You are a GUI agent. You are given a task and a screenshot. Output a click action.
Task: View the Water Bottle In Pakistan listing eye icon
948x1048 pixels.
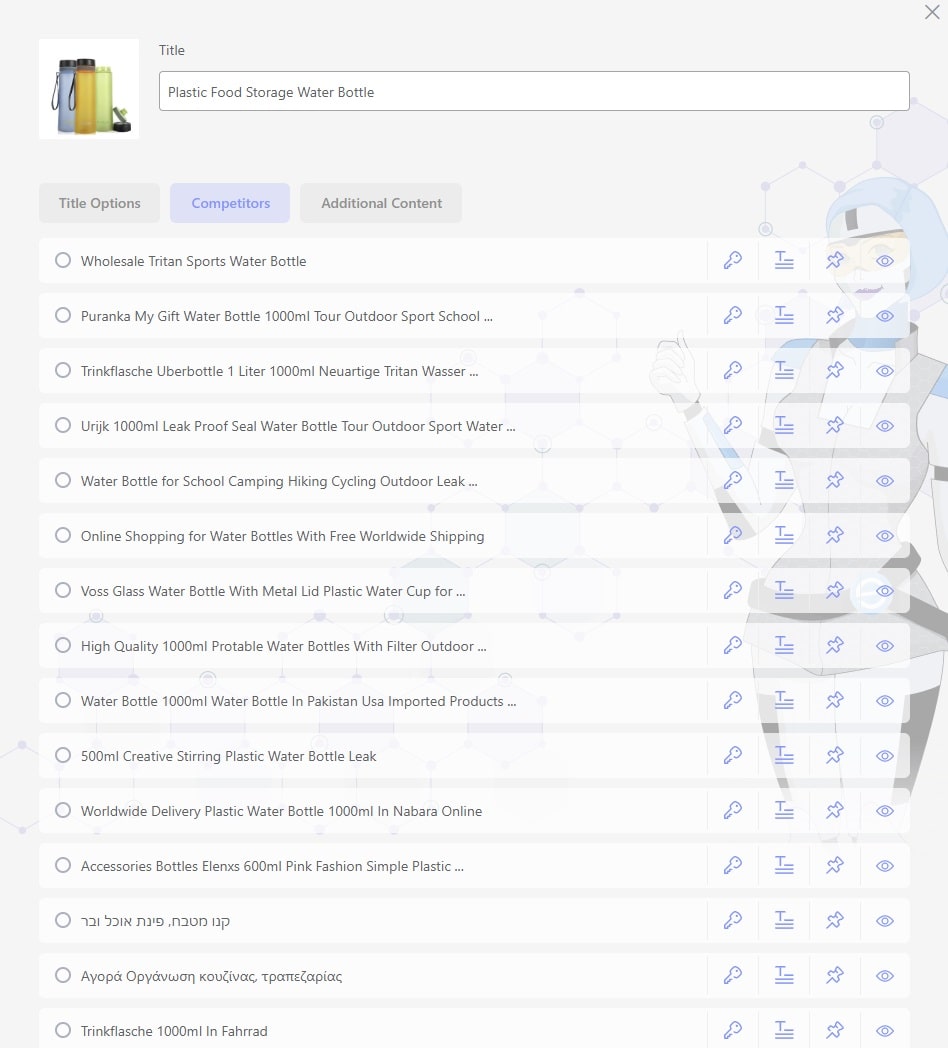[x=885, y=701]
